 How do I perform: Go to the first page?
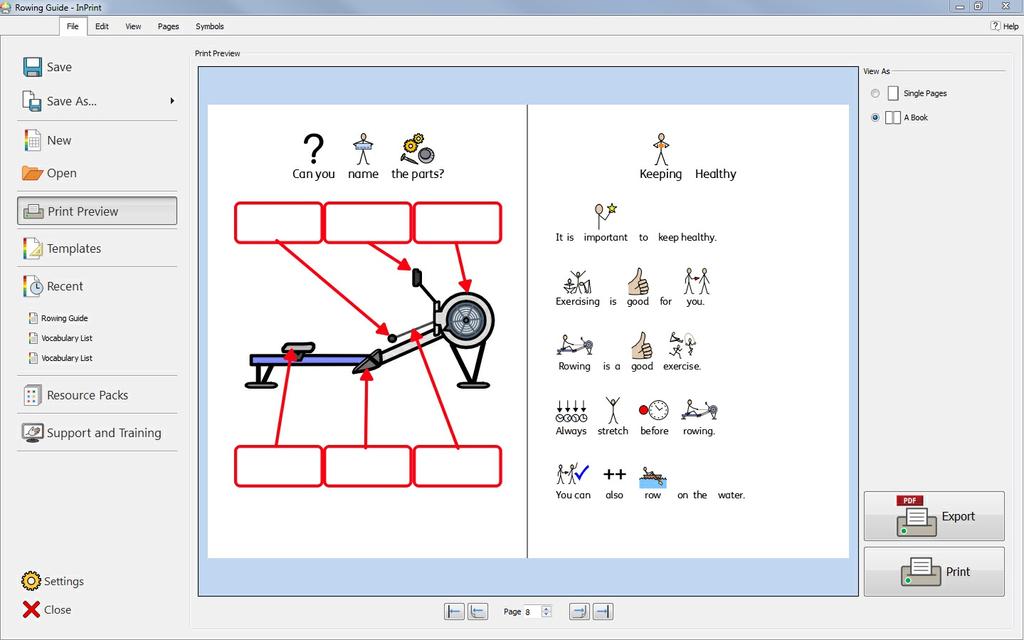coord(454,611)
